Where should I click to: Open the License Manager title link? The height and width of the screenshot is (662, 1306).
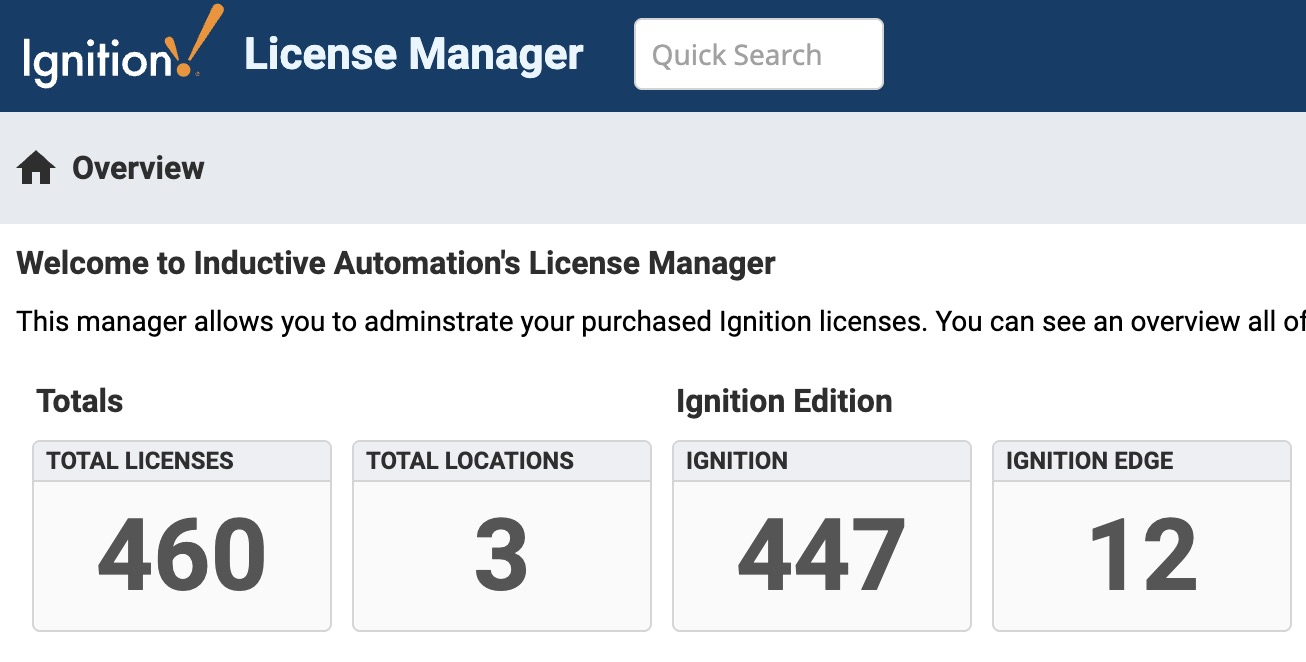pos(413,55)
